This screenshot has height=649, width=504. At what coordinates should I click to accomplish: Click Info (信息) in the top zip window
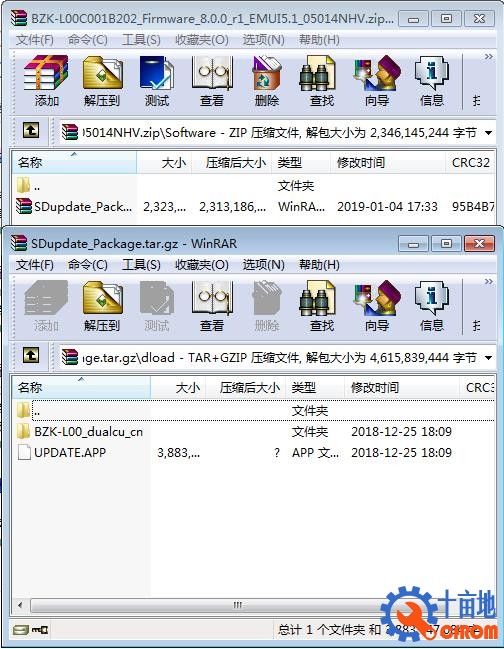(x=432, y=81)
